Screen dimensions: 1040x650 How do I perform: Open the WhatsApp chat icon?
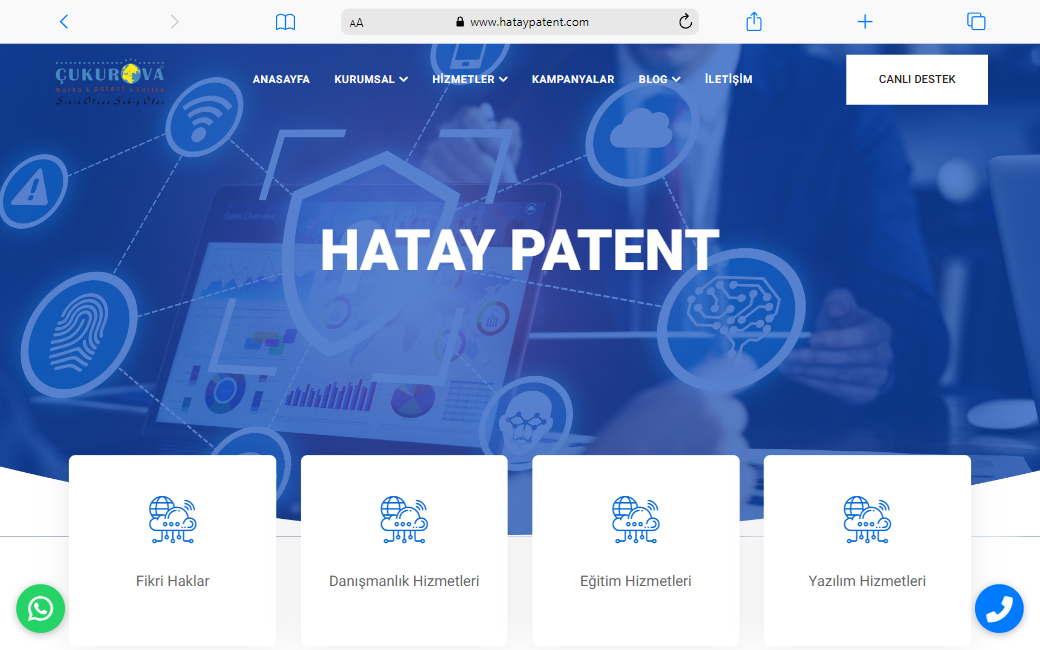pos(40,608)
